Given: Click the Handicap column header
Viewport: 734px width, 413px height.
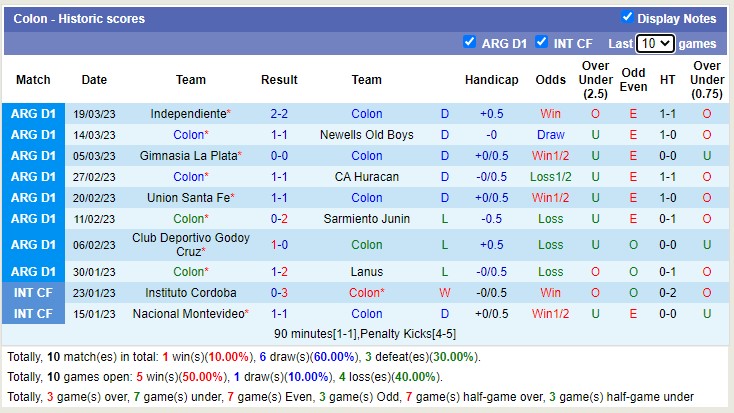Looking at the screenshot, I should (x=491, y=80).
